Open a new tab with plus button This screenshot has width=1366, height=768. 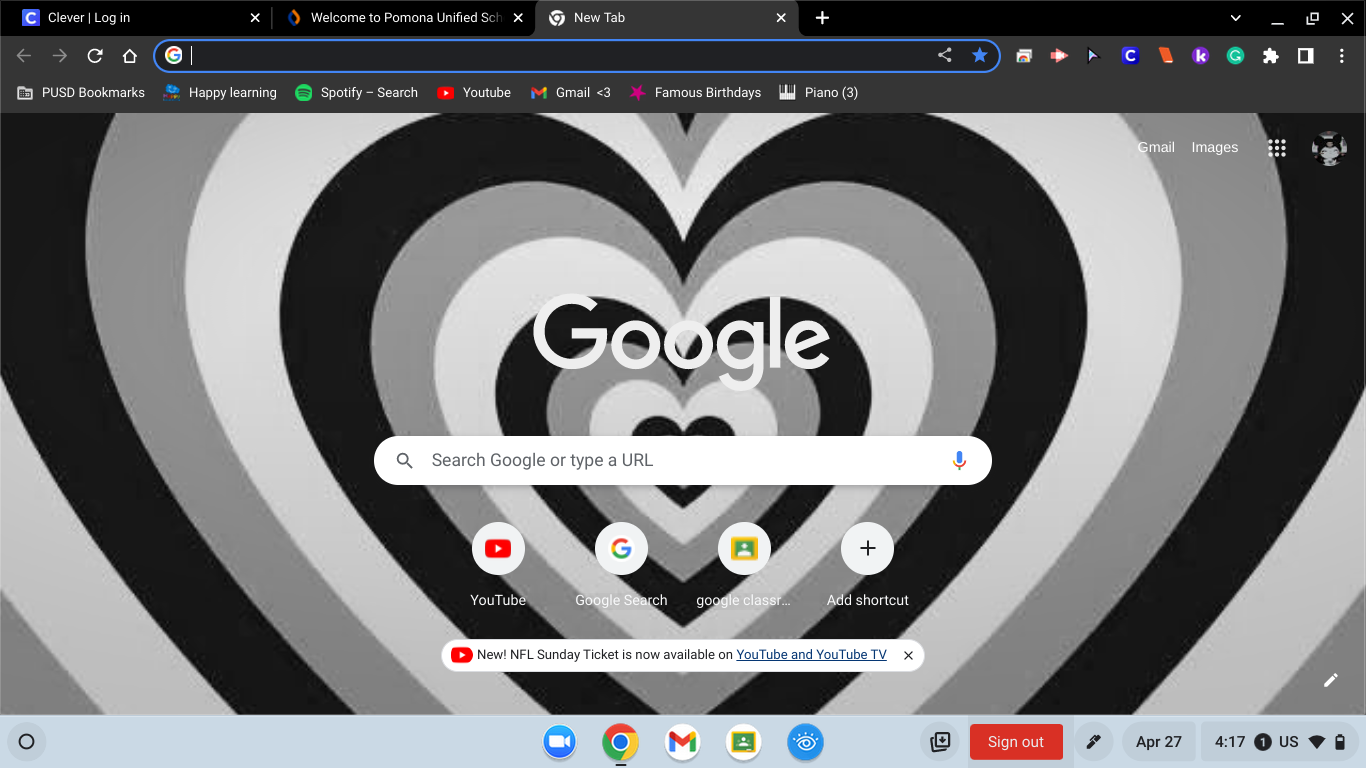822,18
